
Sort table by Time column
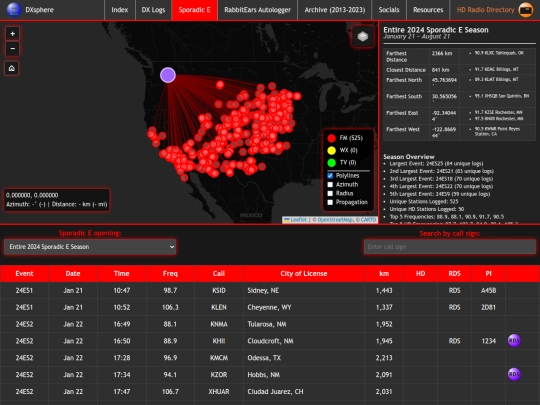[x=122, y=273]
